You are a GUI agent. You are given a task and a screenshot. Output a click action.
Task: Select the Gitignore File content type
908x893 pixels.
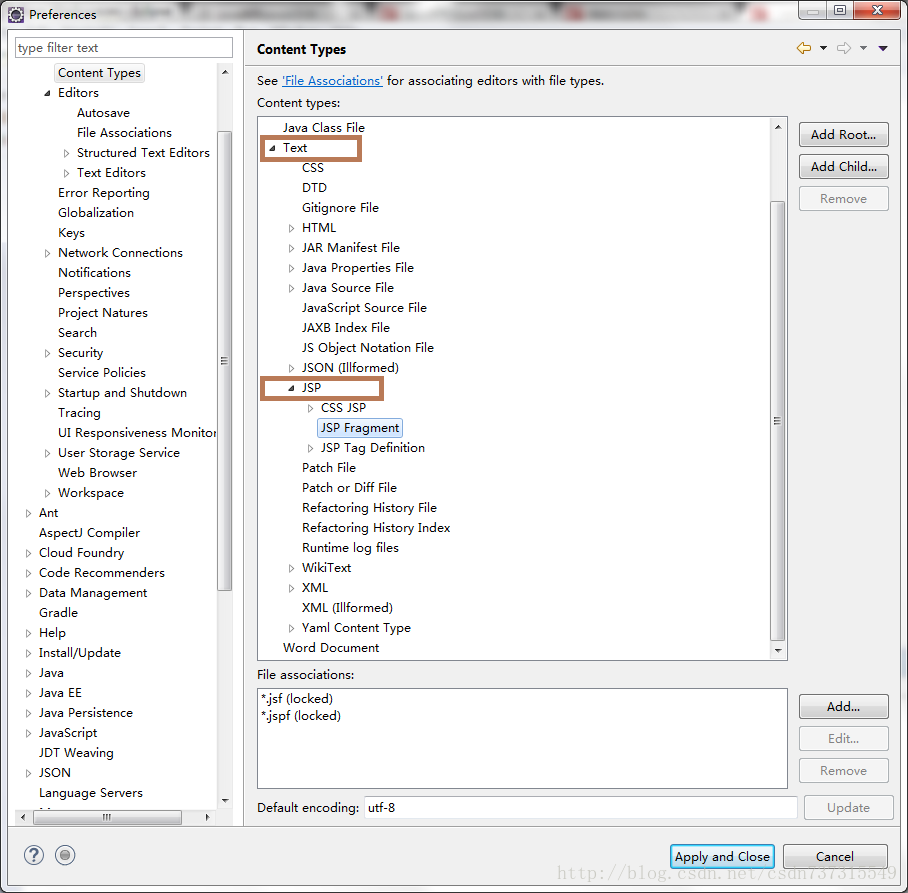point(340,207)
